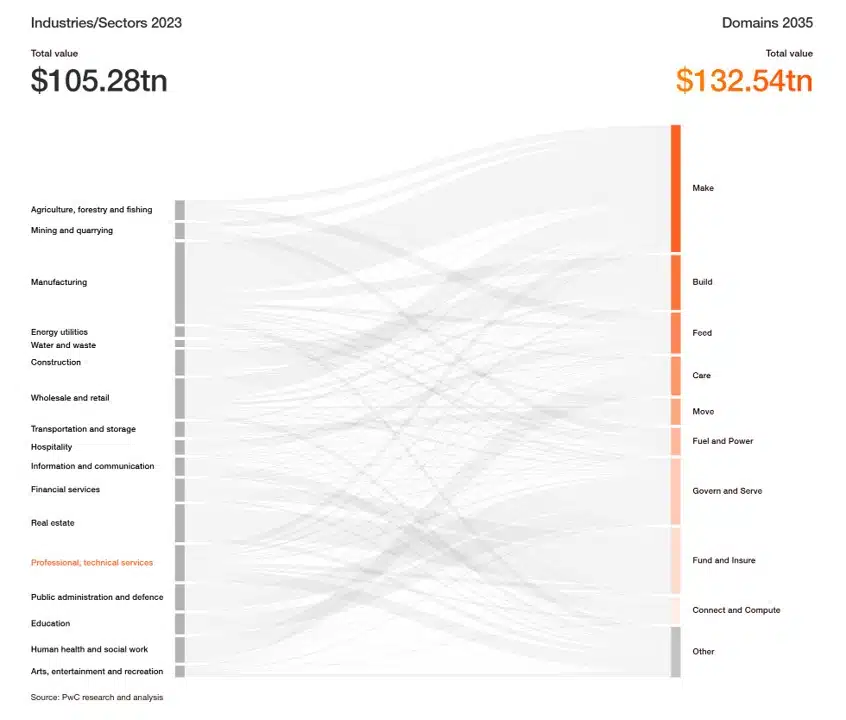
Task: Click the Fund and Insure bar
Action: click(x=676, y=560)
